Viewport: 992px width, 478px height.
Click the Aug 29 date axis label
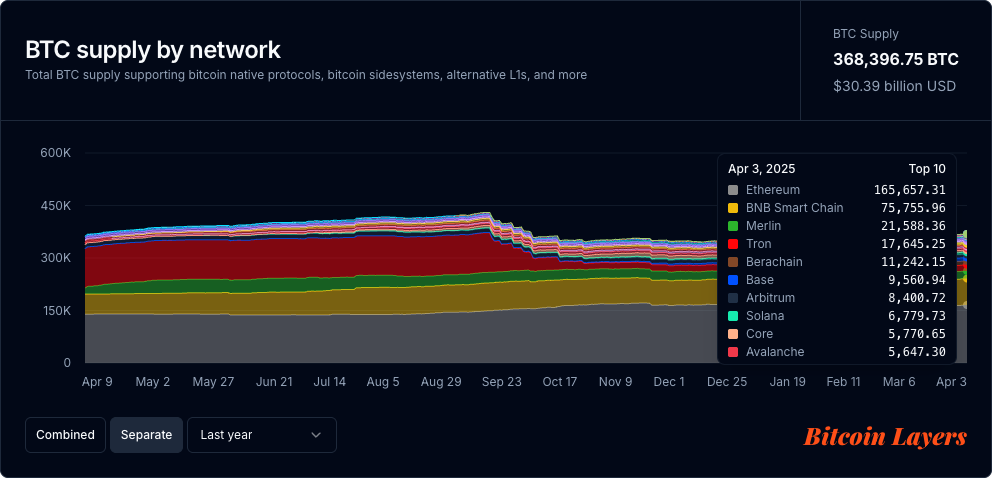[441, 382]
